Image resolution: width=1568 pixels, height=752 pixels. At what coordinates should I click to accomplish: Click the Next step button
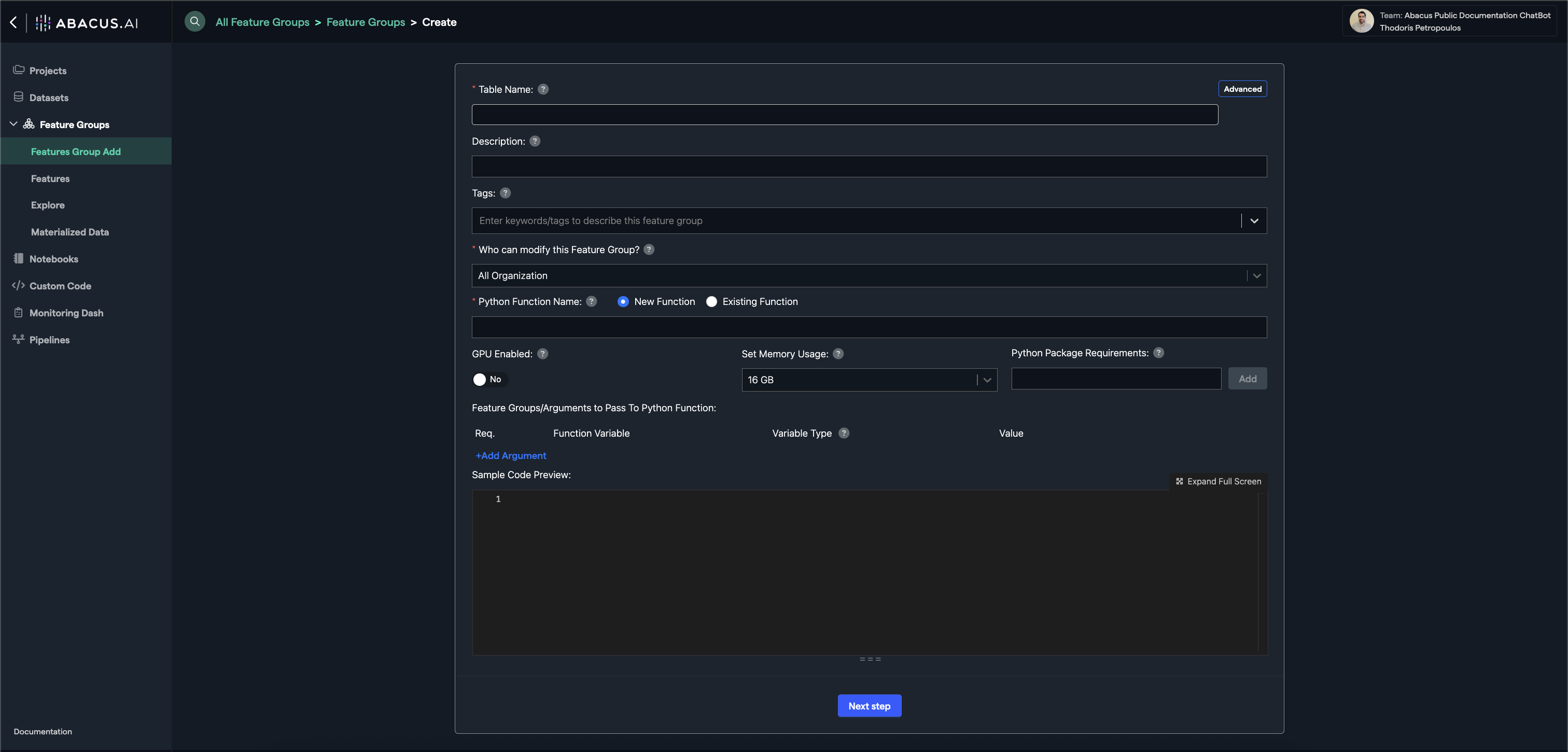[x=869, y=706]
